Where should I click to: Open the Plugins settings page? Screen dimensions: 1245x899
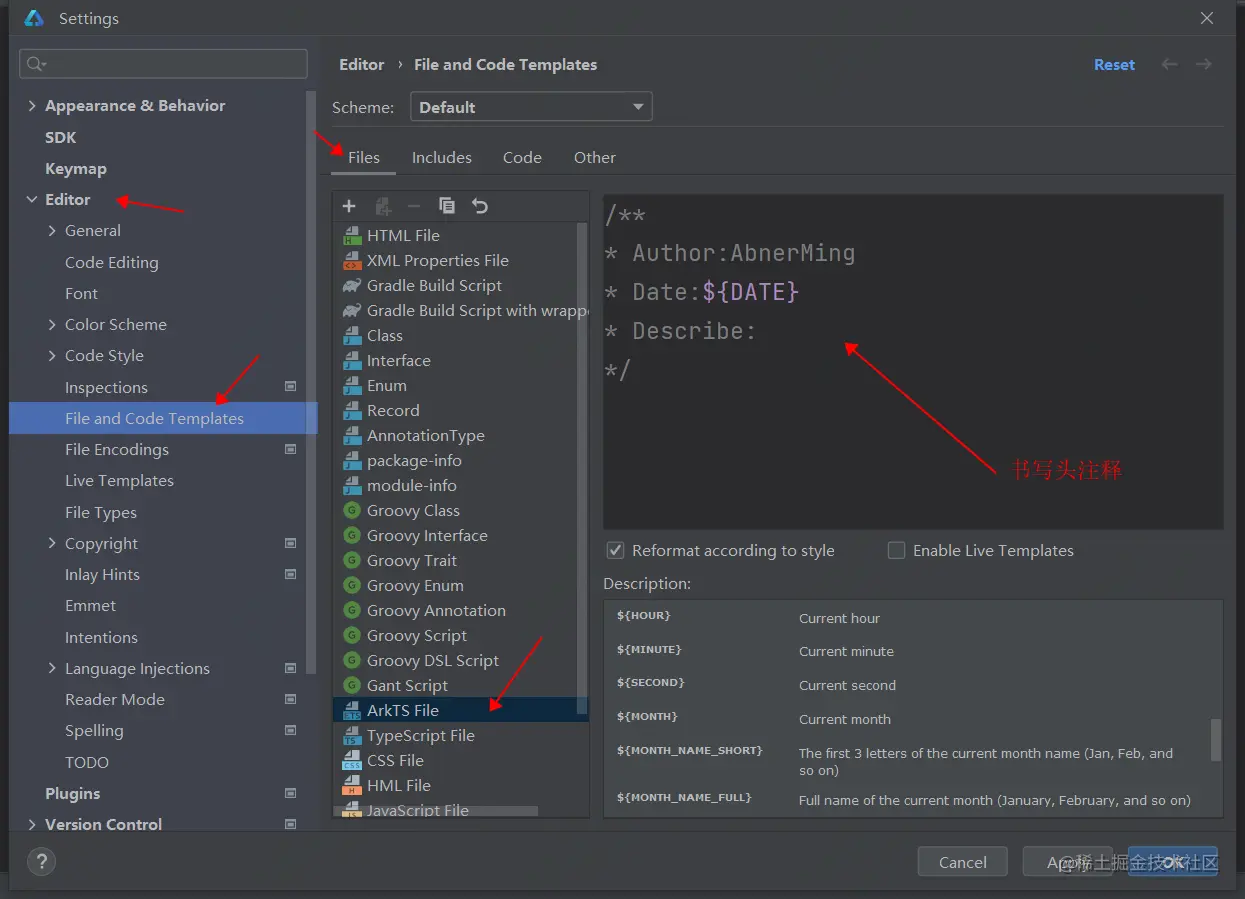click(73, 794)
